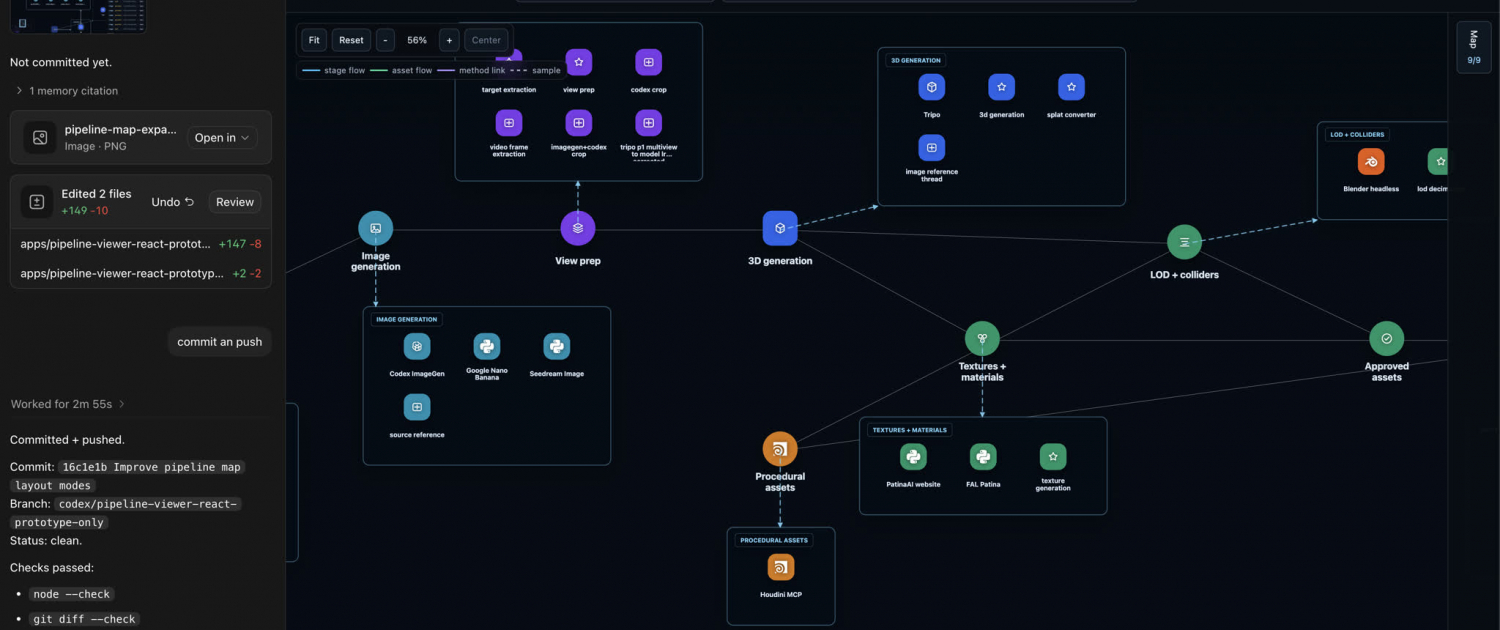Viewport: 1500px width, 630px height.
Task: Select the LOD + colliders stage node
Action: coord(1184,242)
